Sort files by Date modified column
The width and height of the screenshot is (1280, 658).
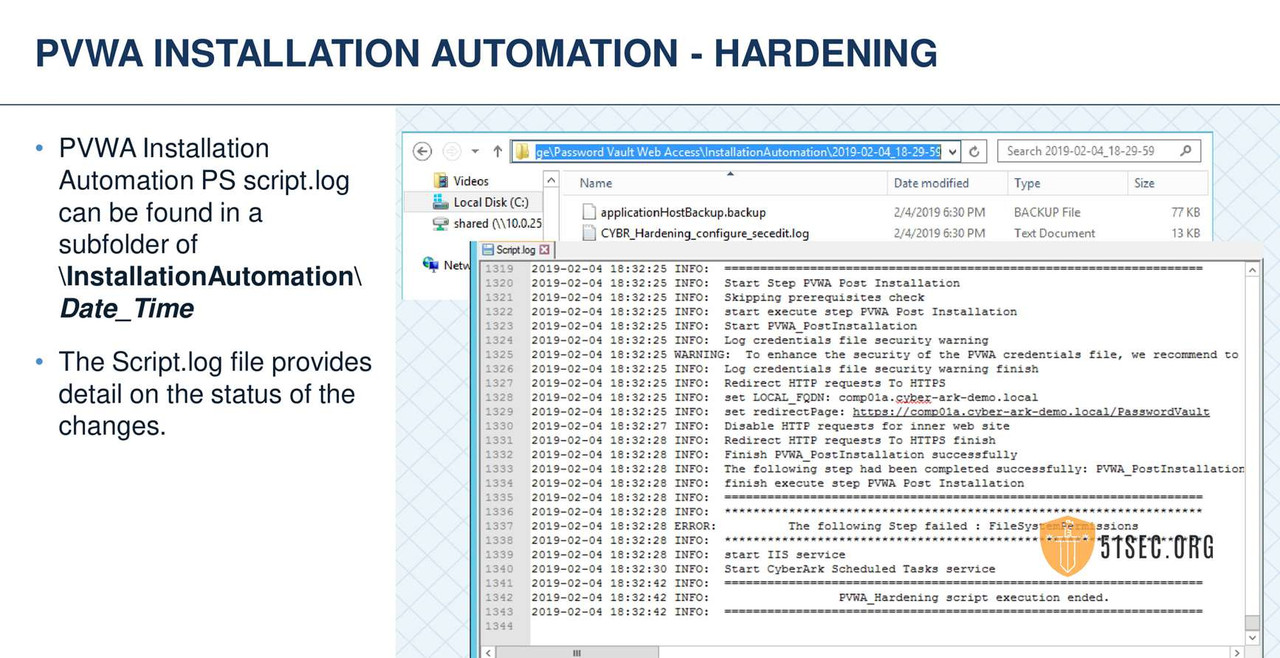931,183
